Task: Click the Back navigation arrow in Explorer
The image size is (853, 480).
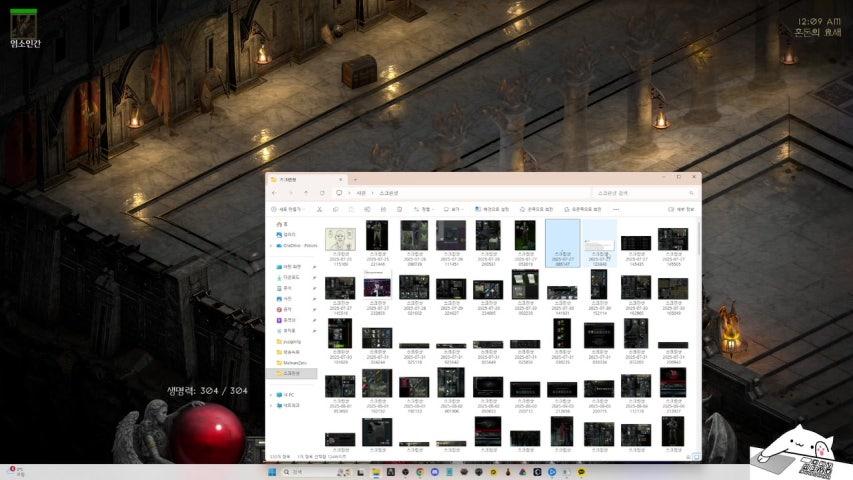Action: pyautogui.click(x=276, y=192)
